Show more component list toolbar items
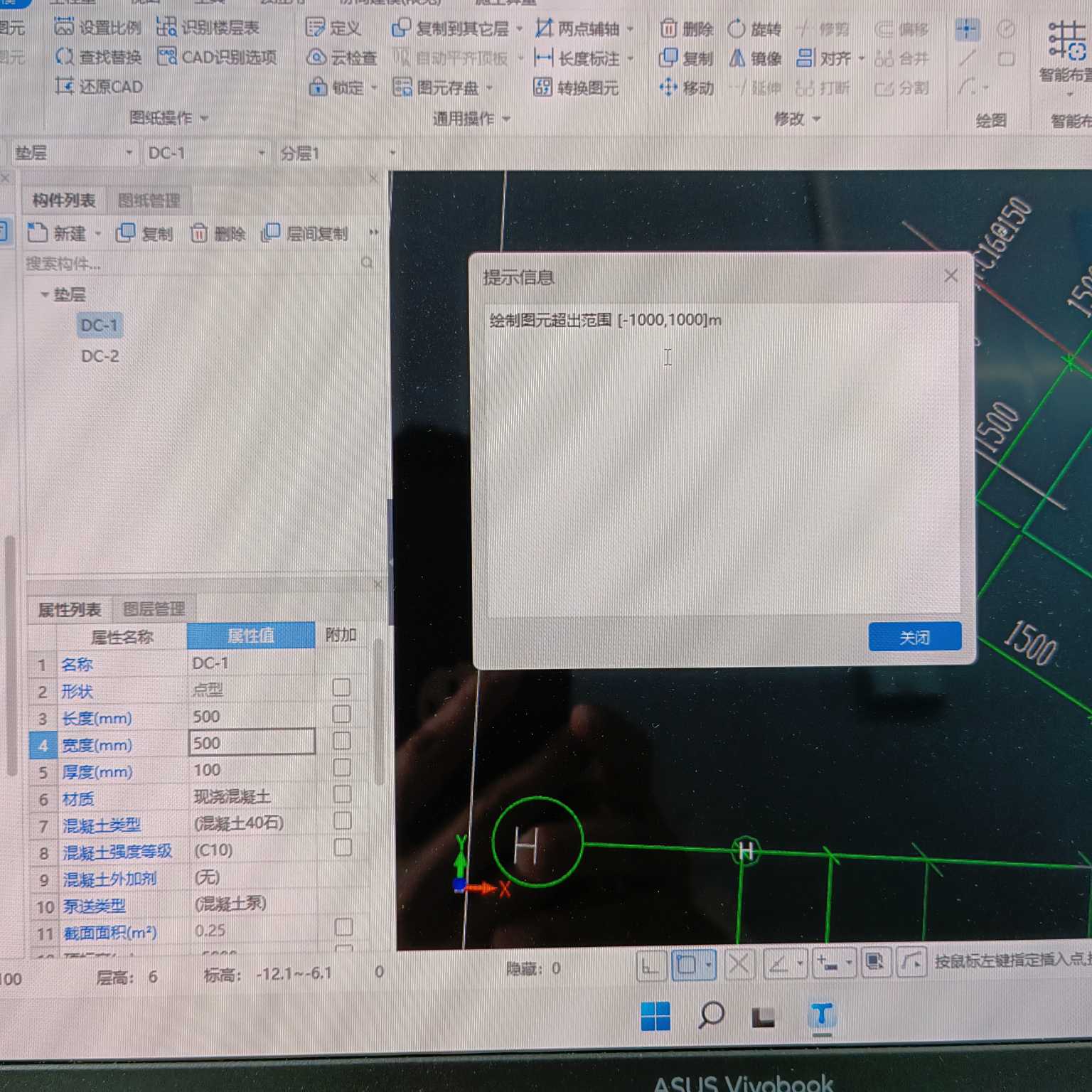This screenshot has width=1092, height=1092. click(374, 232)
